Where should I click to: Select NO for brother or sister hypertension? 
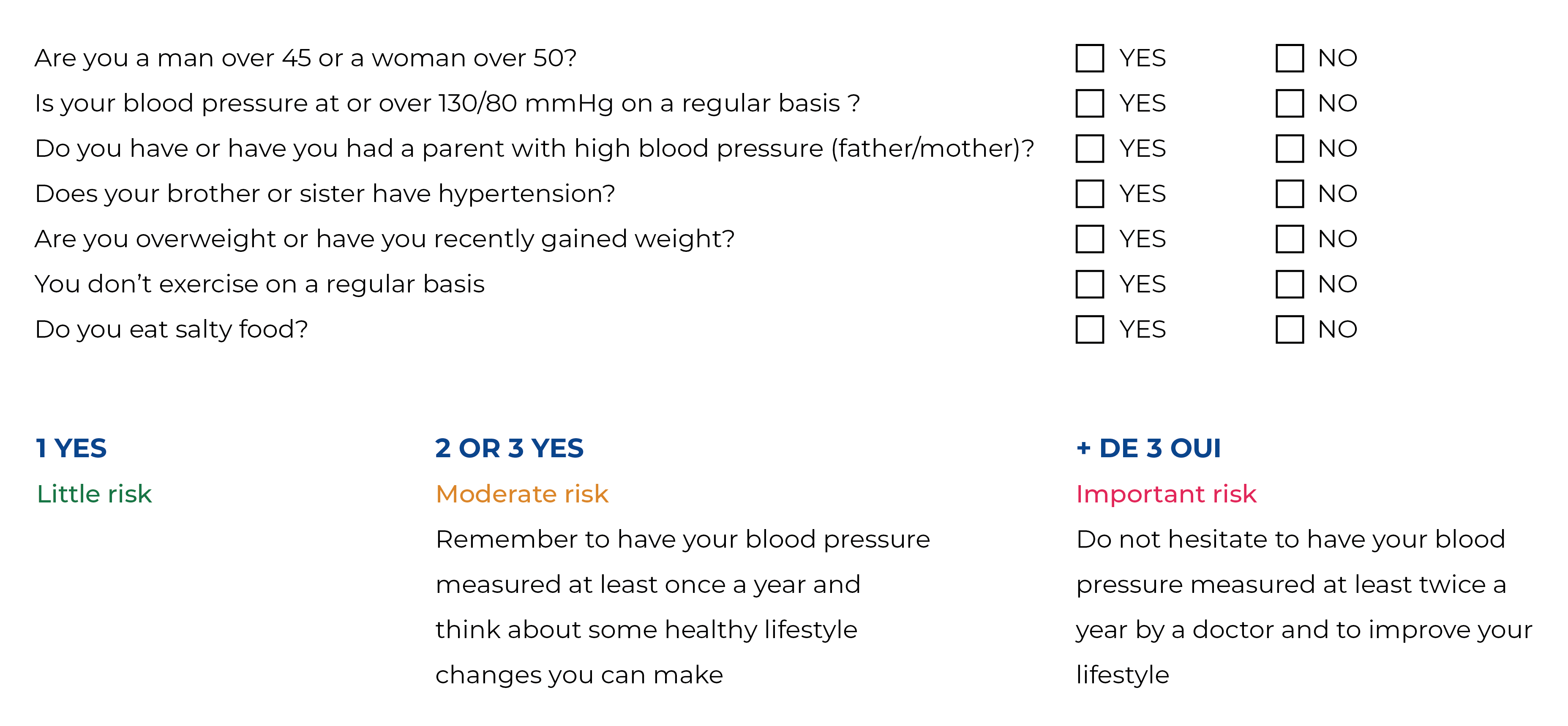[x=1289, y=194]
